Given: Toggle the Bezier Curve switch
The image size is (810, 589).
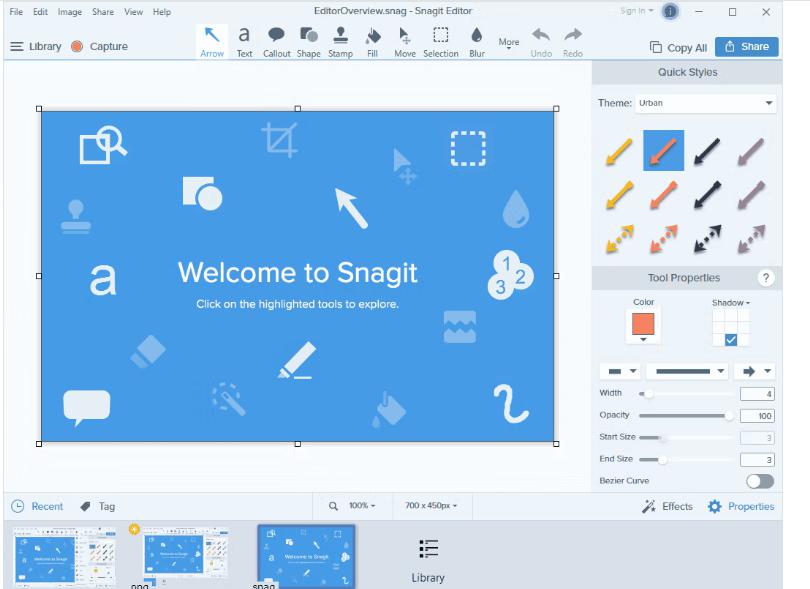Looking at the screenshot, I should [759, 480].
